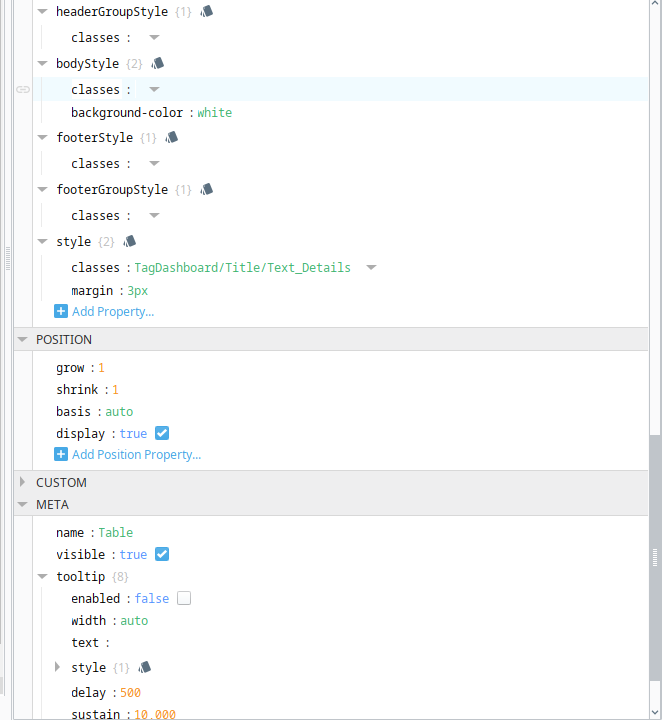Open style editor icon for tooltip style {1}
662x720 pixels.
pyautogui.click(x=145, y=667)
